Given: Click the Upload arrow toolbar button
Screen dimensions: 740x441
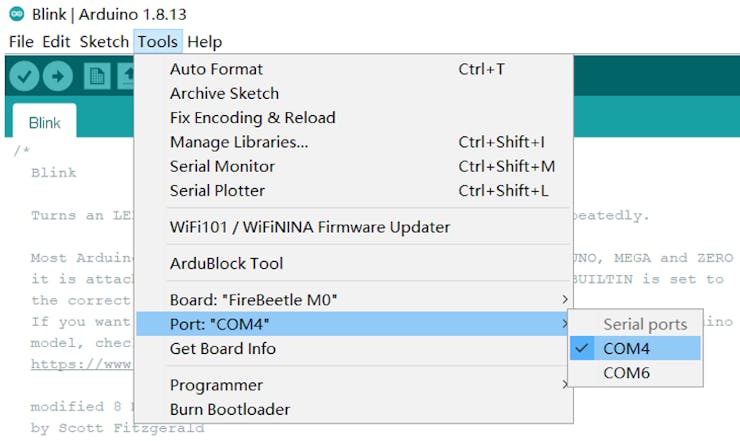Looking at the screenshot, I should click(58, 75).
